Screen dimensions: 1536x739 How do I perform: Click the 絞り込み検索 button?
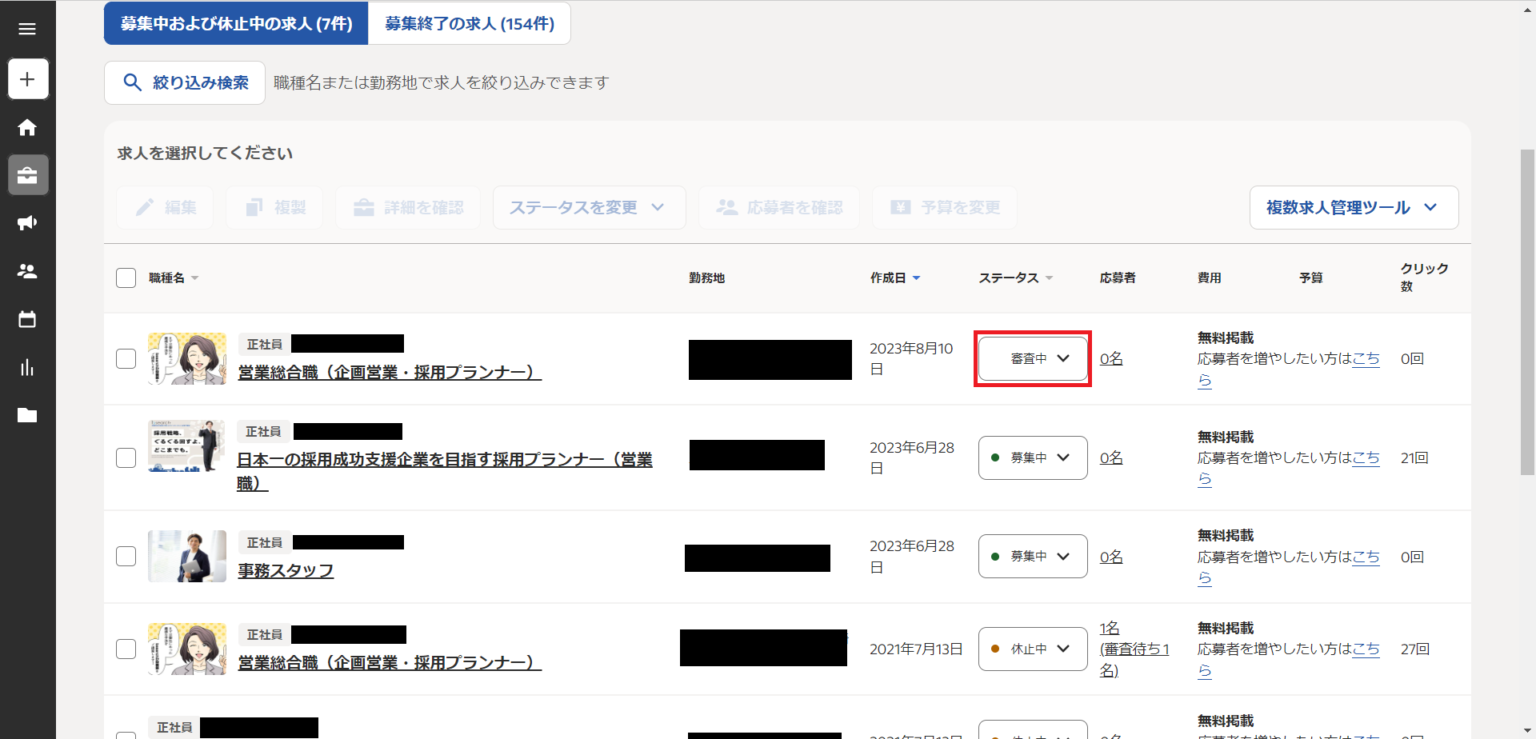[185, 83]
